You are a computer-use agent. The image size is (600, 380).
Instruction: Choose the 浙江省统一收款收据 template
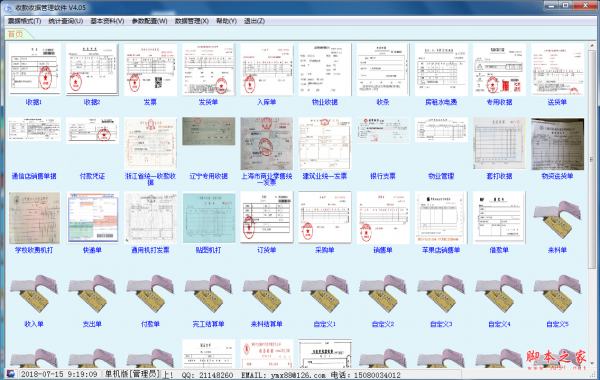(150, 144)
